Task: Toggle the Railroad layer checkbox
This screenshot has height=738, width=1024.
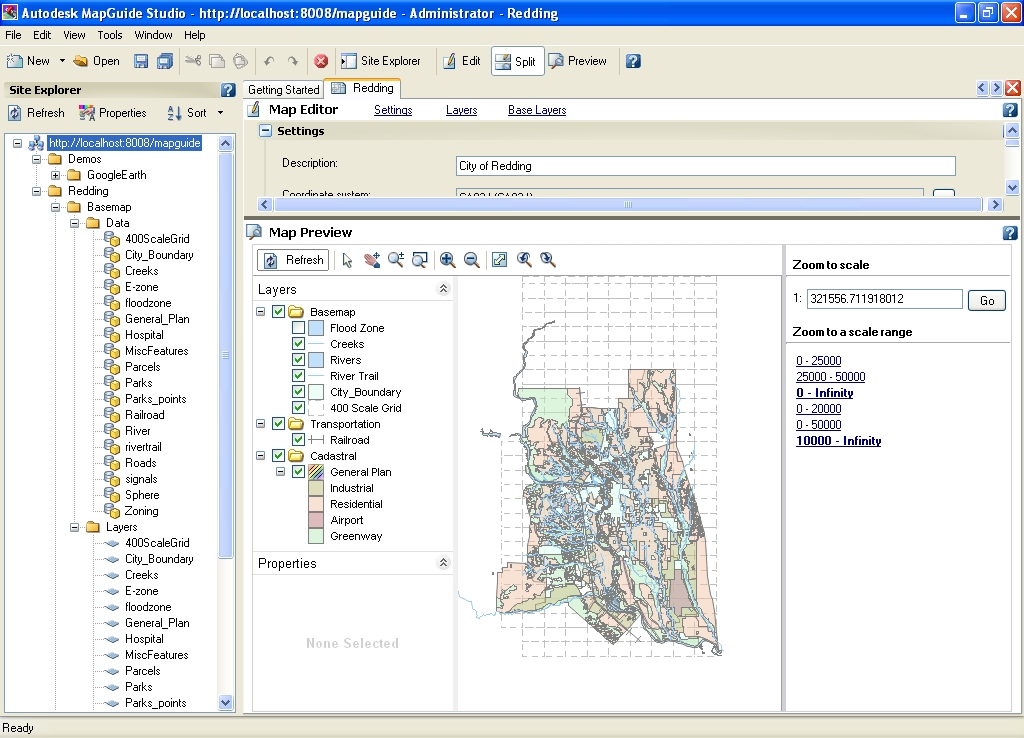Action: [x=298, y=440]
